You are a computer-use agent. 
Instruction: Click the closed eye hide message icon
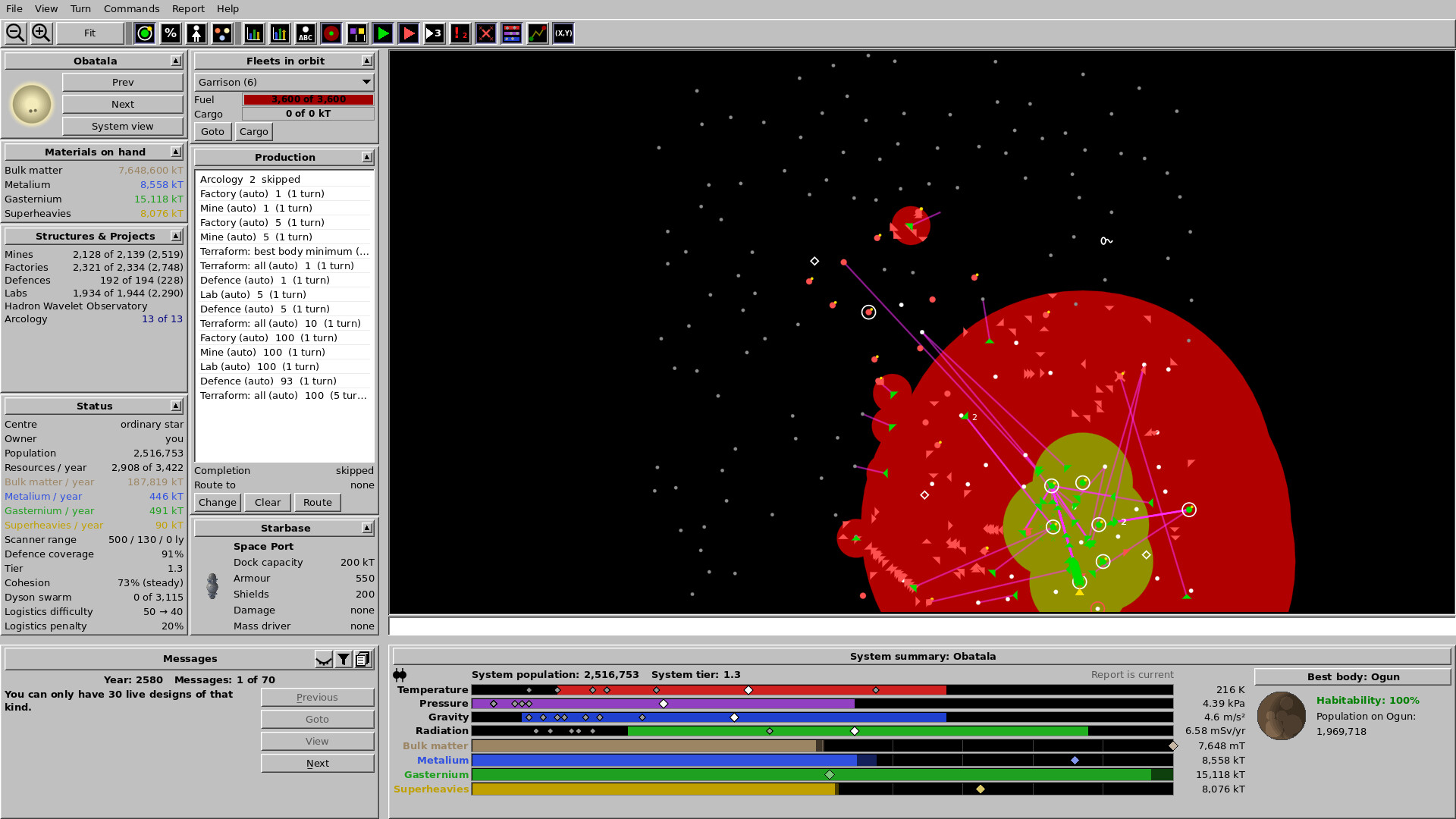tap(324, 659)
